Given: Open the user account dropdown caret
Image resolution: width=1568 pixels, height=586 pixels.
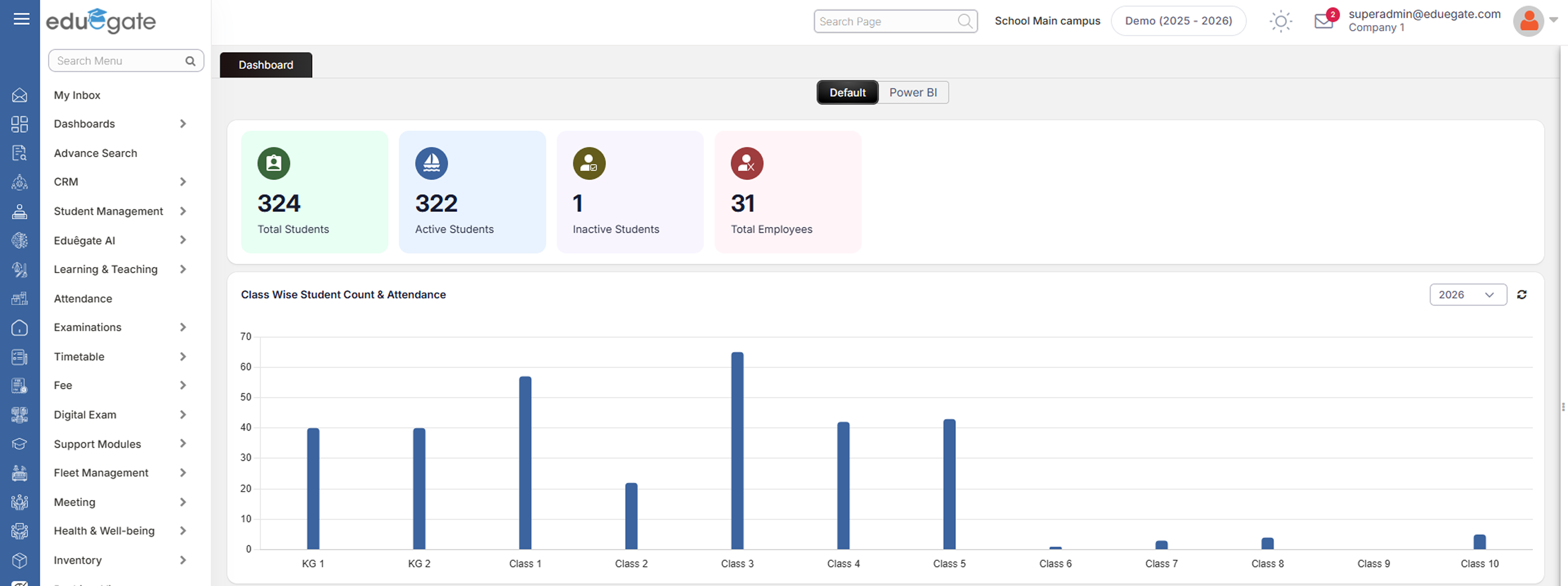Looking at the screenshot, I should tap(1553, 20).
